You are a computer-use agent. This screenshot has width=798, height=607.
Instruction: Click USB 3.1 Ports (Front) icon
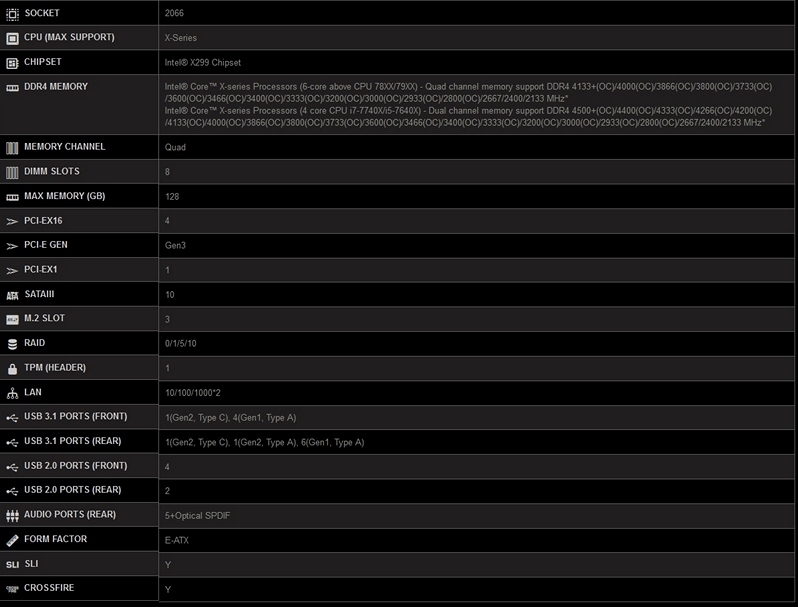pyautogui.click(x=12, y=418)
